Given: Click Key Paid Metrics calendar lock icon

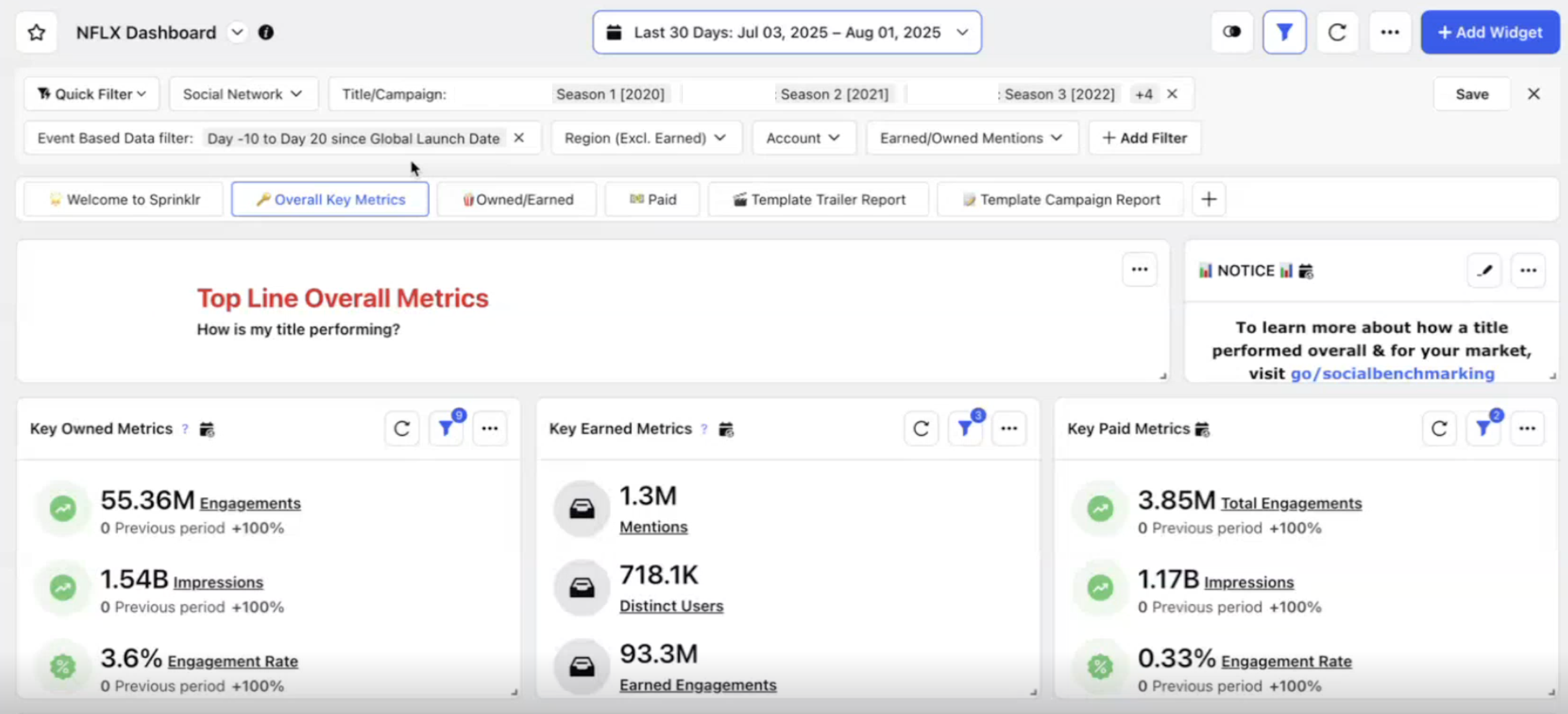Looking at the screenshot, I should (x=1202, y=429).
